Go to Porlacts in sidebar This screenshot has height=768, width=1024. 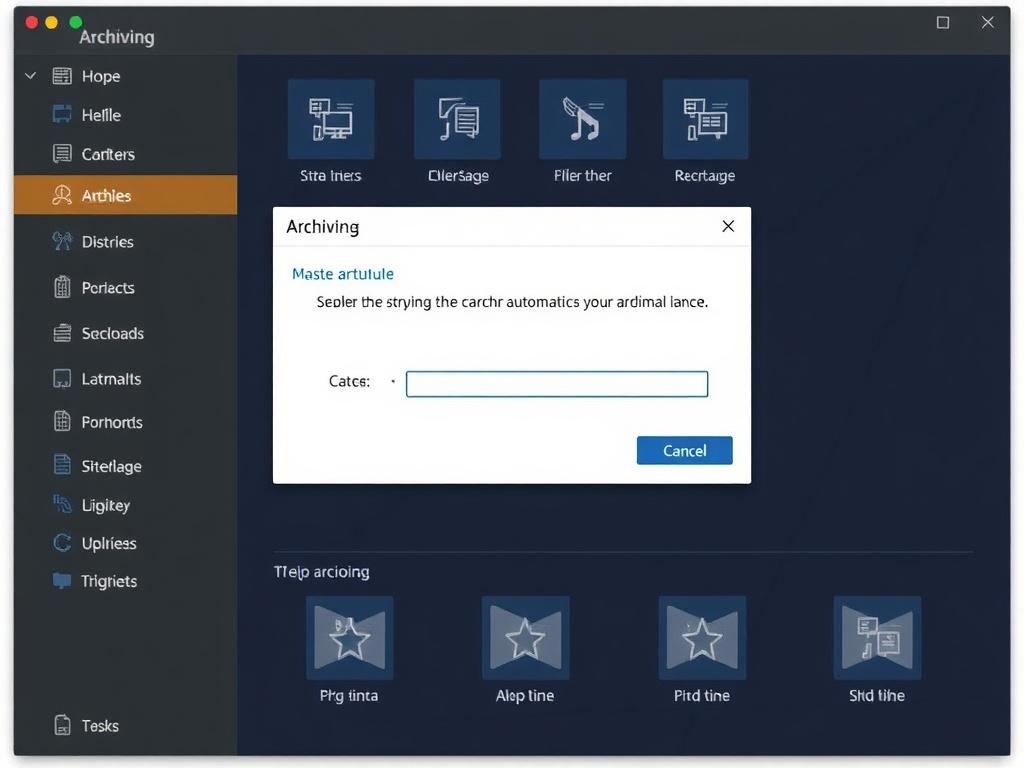tap(108, 288)
